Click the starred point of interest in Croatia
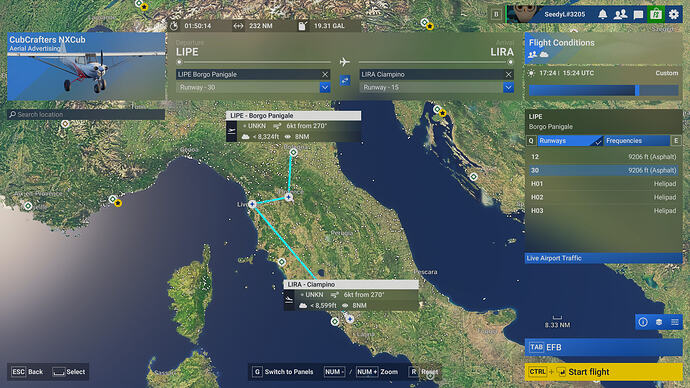 443,113
